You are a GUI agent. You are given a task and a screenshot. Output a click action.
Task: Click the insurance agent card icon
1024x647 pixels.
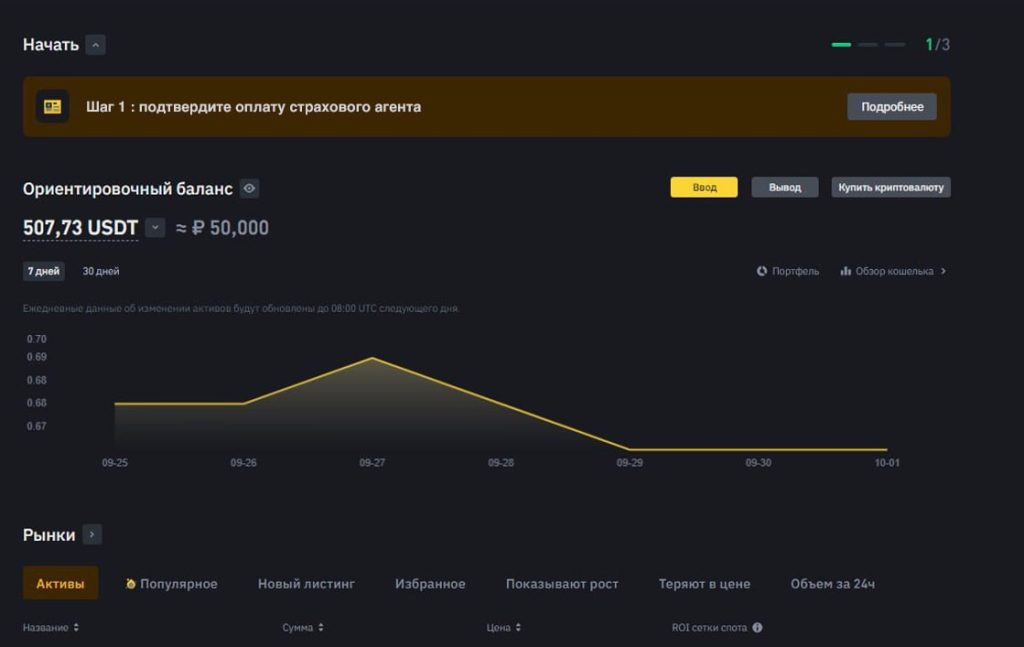(x=52, y=106)
